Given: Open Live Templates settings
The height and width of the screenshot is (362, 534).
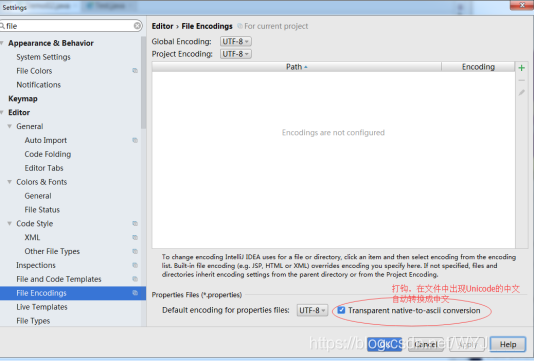Looking at the screenshot, I should pos(42,307).
